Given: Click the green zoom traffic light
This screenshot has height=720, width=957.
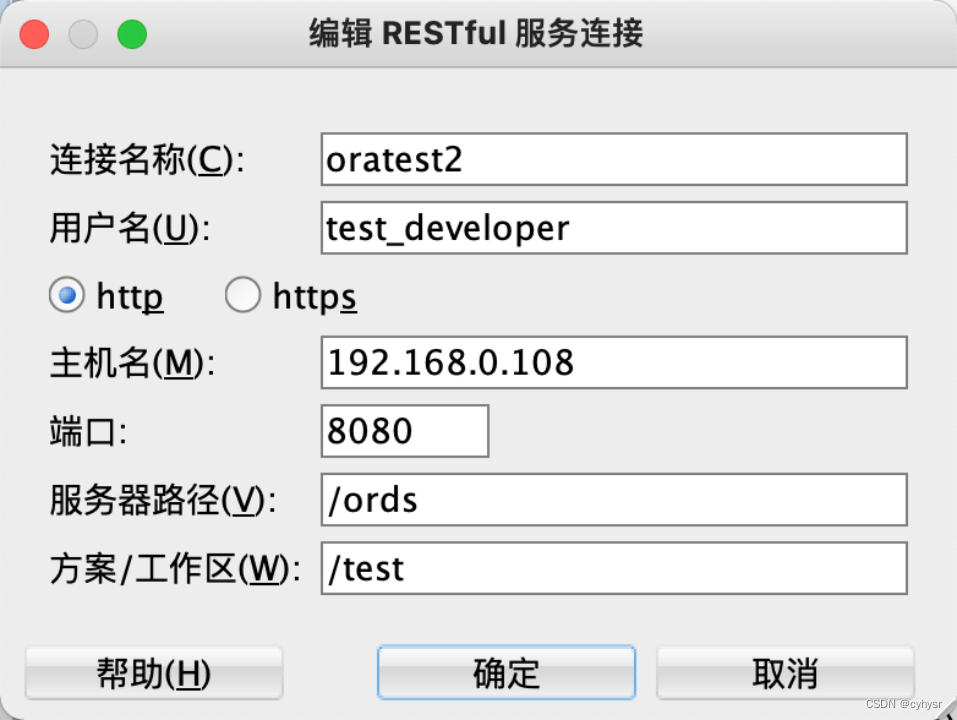Looking at the screenshot, I should (x=132, y=33).
